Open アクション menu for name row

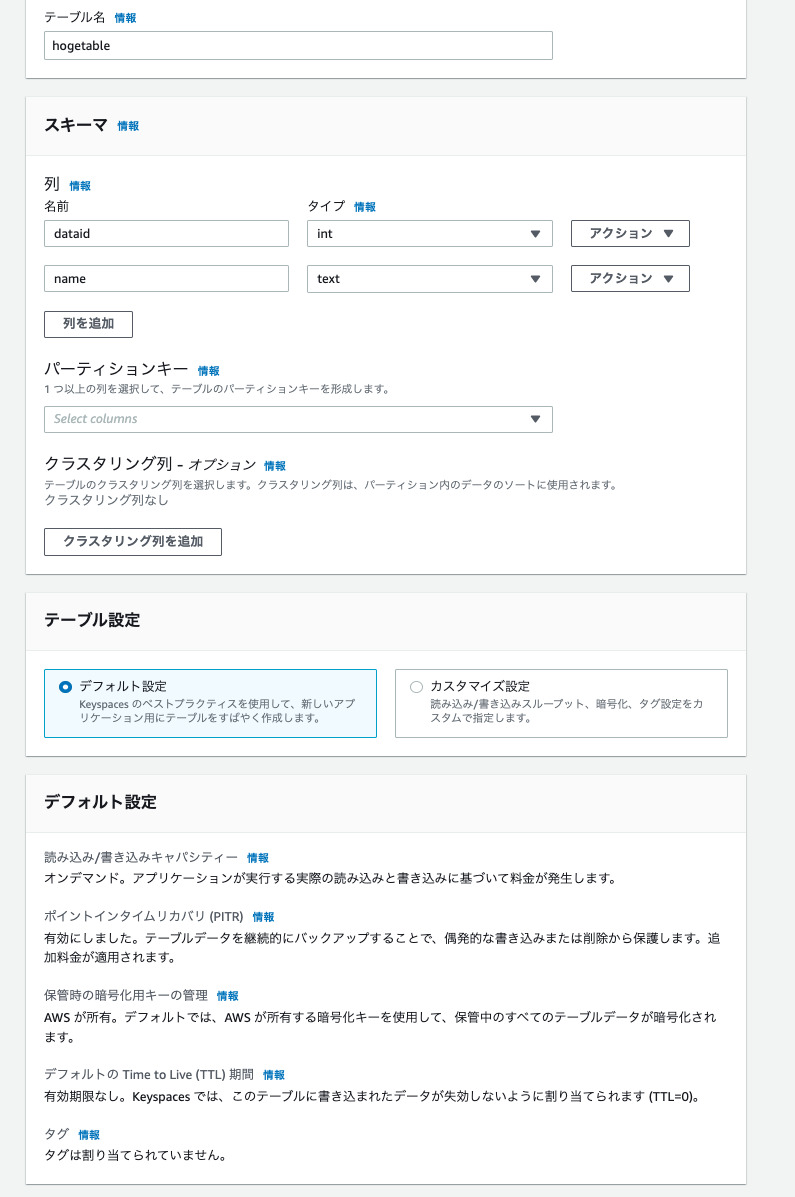coord(630,279)
